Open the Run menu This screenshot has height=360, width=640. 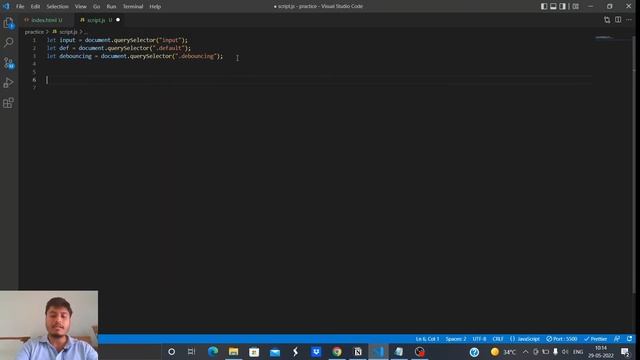pos(111,7)
